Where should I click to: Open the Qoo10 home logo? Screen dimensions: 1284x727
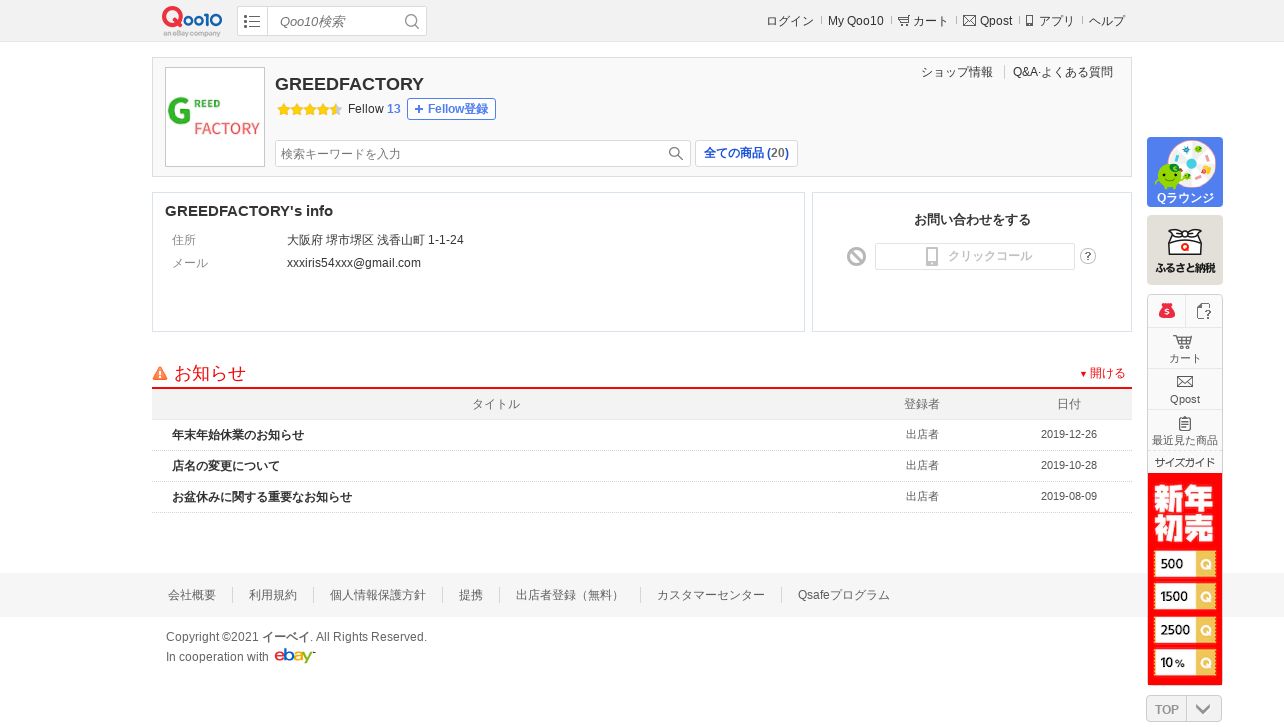point(192,21)
